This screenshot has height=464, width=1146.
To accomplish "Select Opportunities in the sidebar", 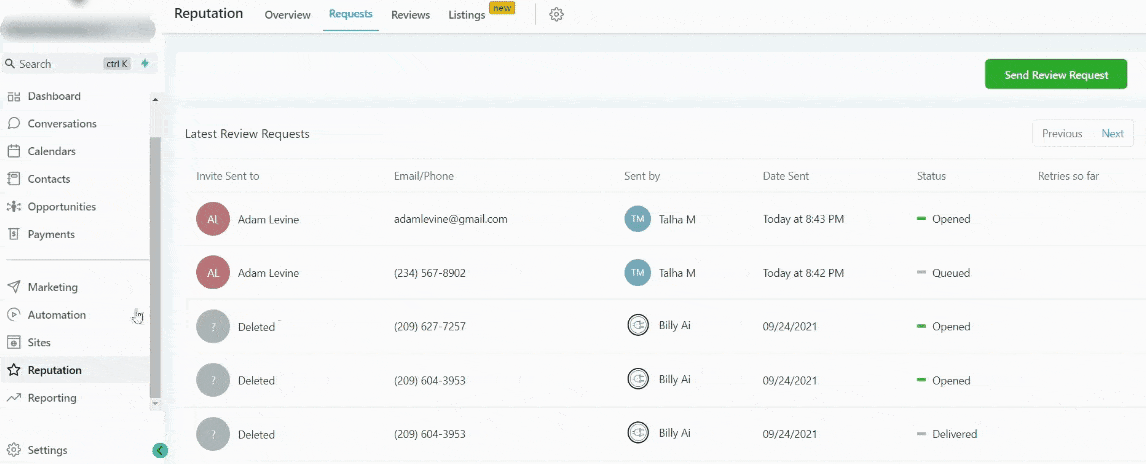I will click(x=61, y=207).
